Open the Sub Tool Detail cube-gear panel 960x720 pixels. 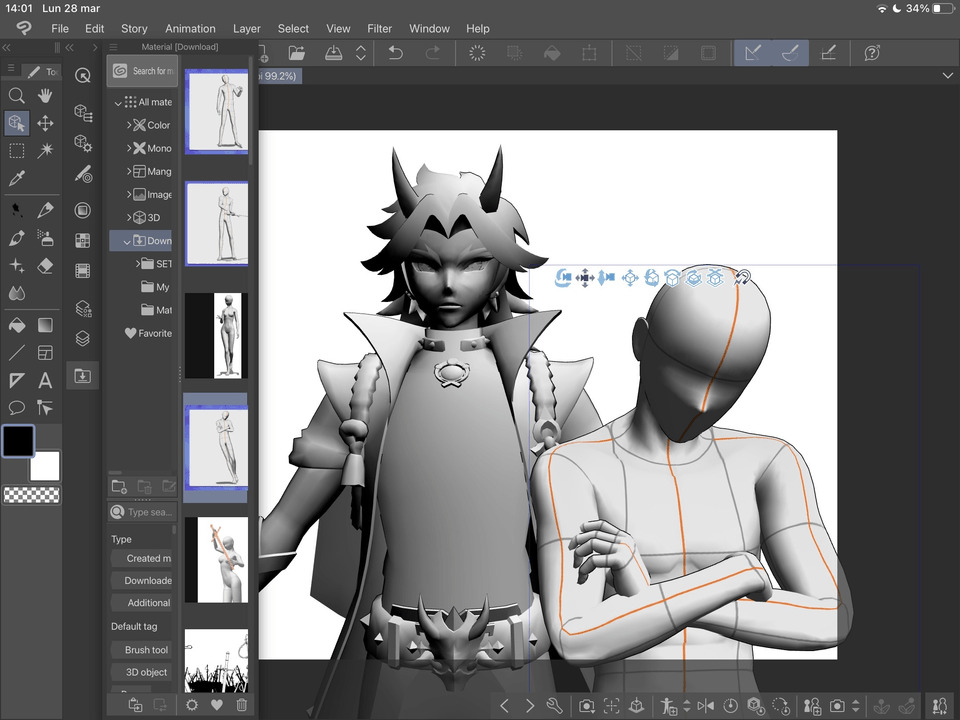coord(83,143)
